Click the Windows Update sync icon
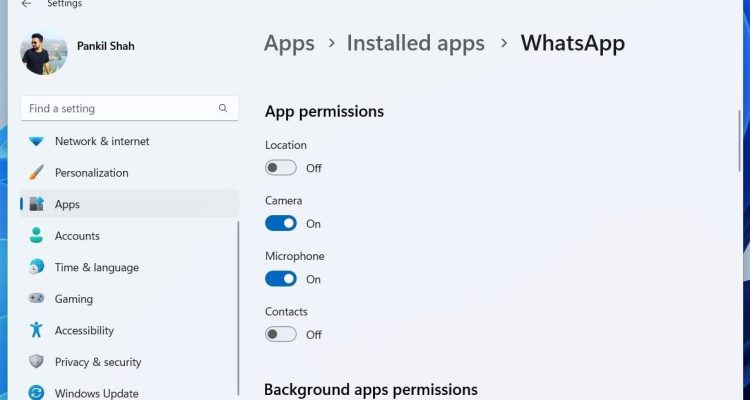Screen dimensions: 750x400 pyautogui.click(x=36, y=393)
